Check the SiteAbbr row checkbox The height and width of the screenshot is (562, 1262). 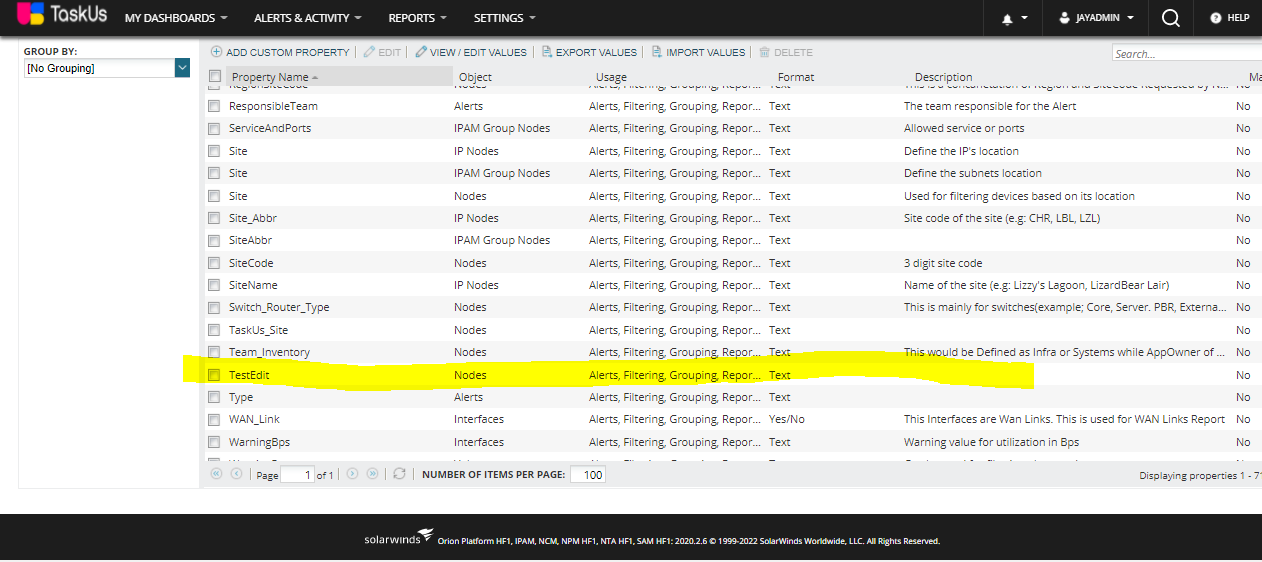click(x=214, y=240)
